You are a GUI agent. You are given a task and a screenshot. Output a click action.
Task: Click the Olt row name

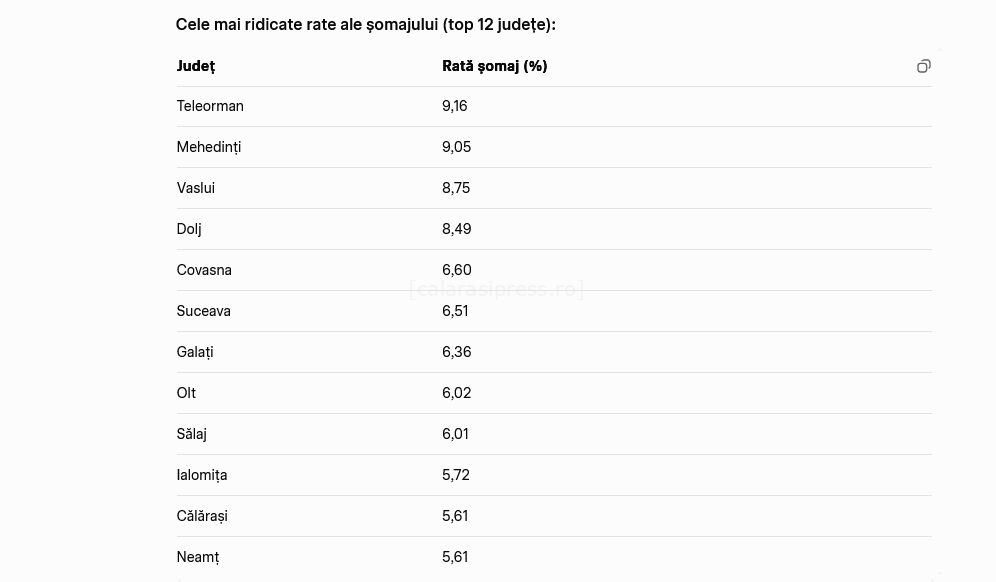click(x=186, y=393)
